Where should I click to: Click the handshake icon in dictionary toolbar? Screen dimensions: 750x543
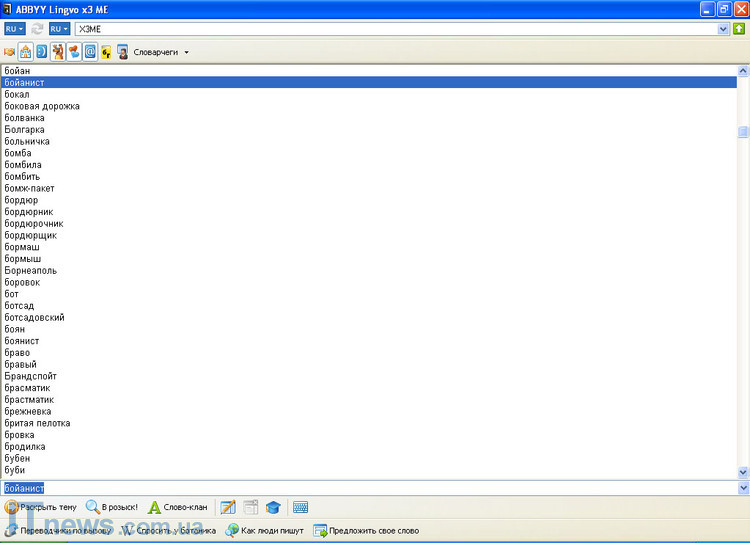coord(10,51)
